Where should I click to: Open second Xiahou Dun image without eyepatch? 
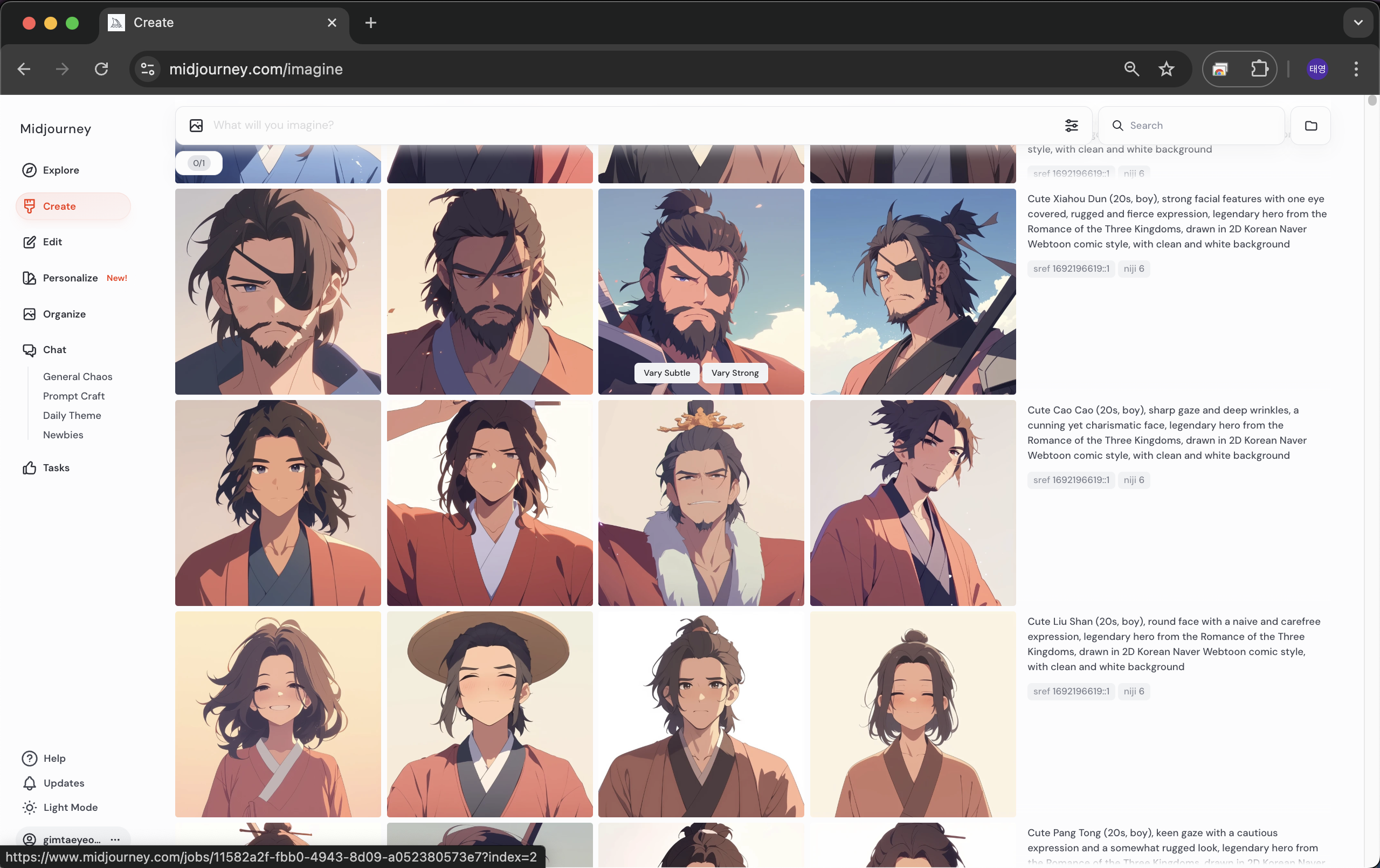pos(489,292)
